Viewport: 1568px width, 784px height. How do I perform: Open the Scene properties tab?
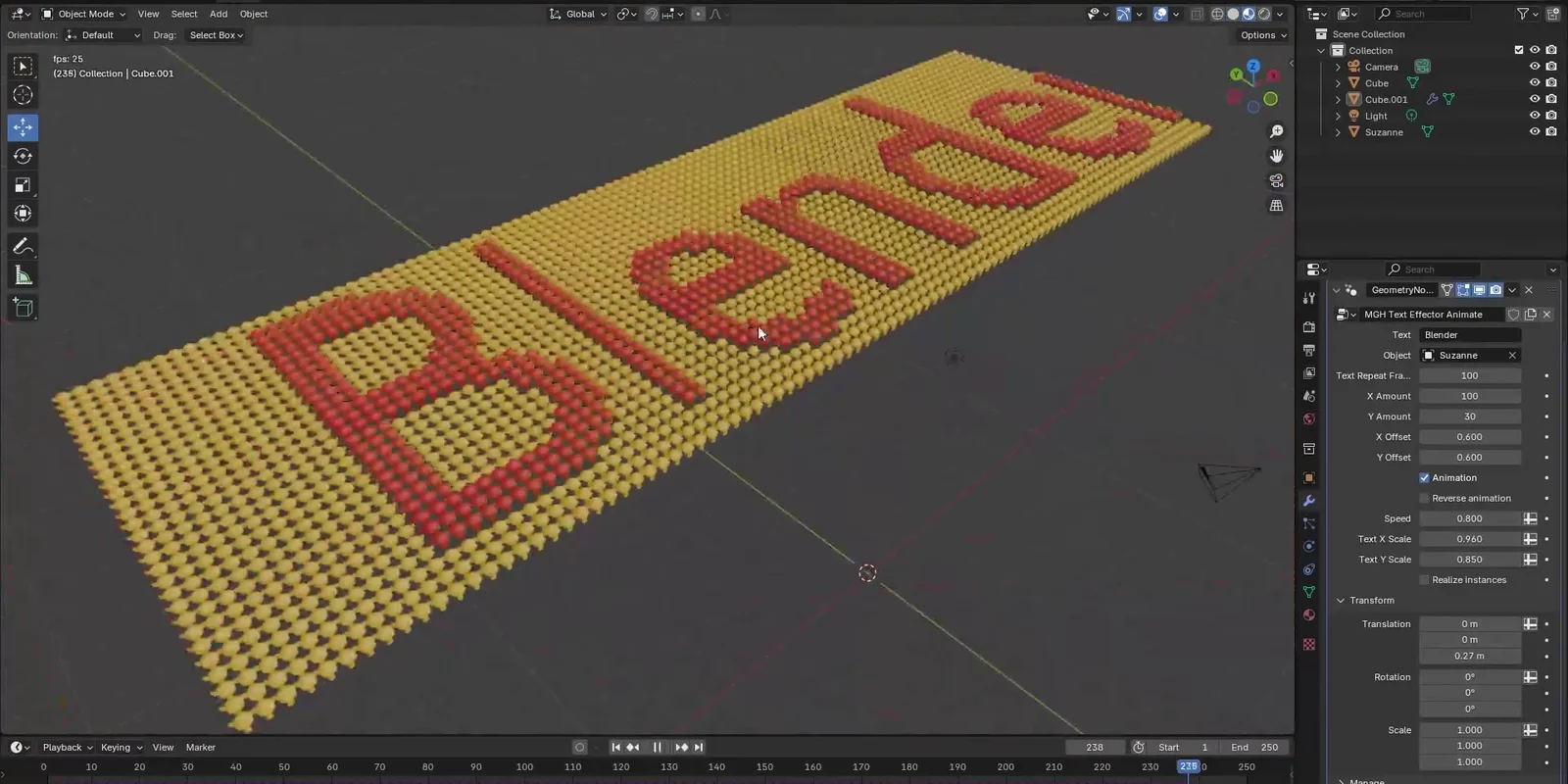click(x=1309, y=396)
